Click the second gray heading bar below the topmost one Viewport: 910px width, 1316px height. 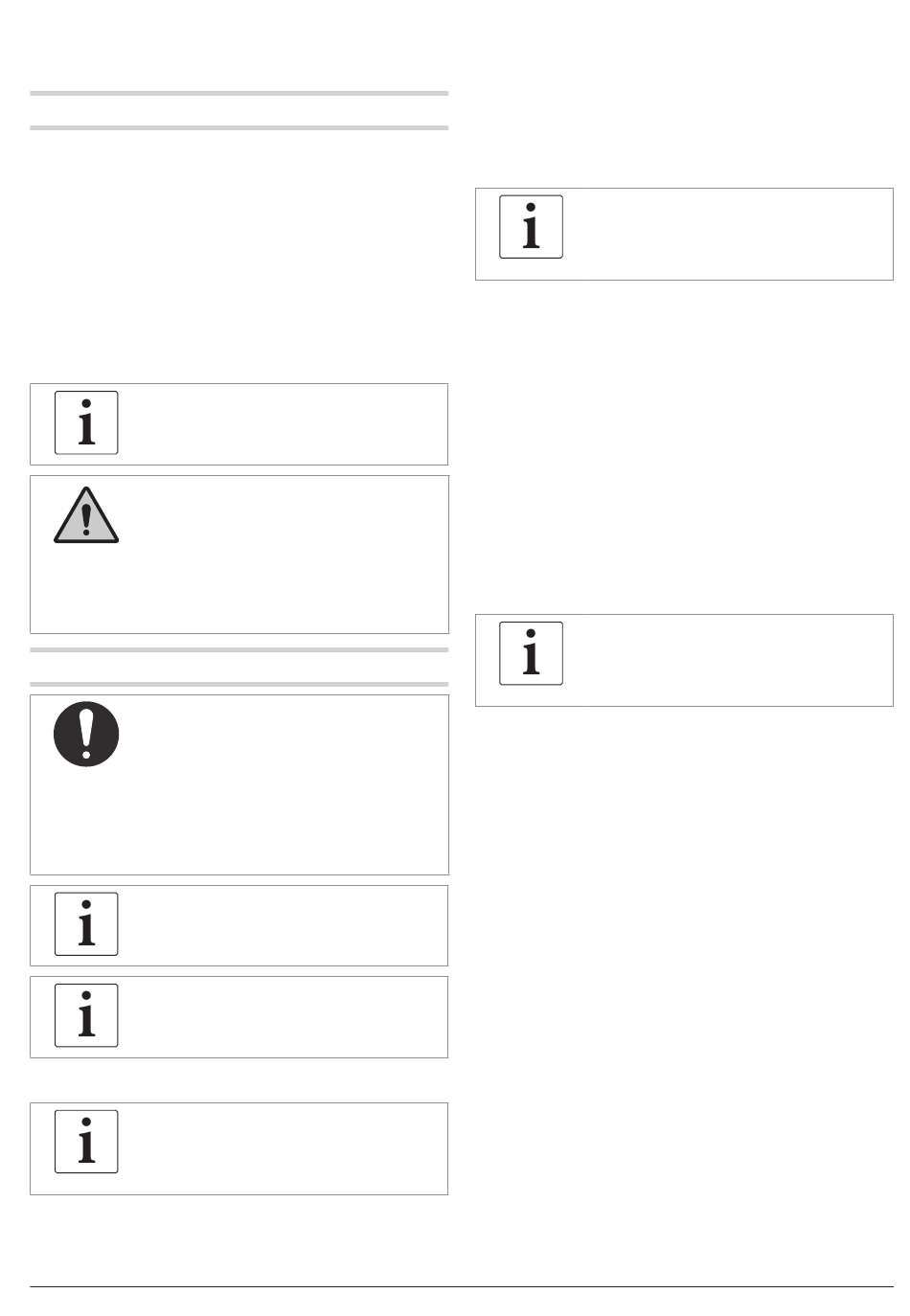tap(239, 127)
